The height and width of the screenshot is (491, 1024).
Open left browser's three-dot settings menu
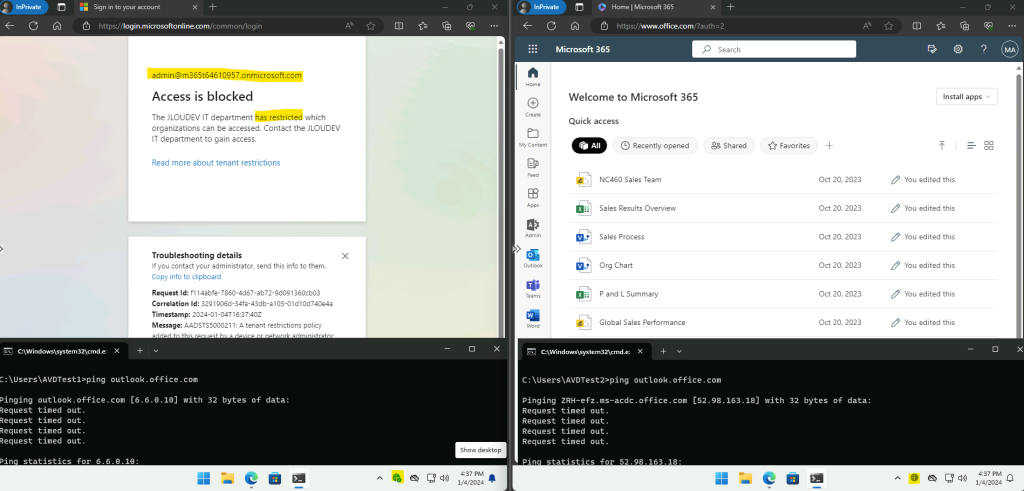click(x=494, y=26)
